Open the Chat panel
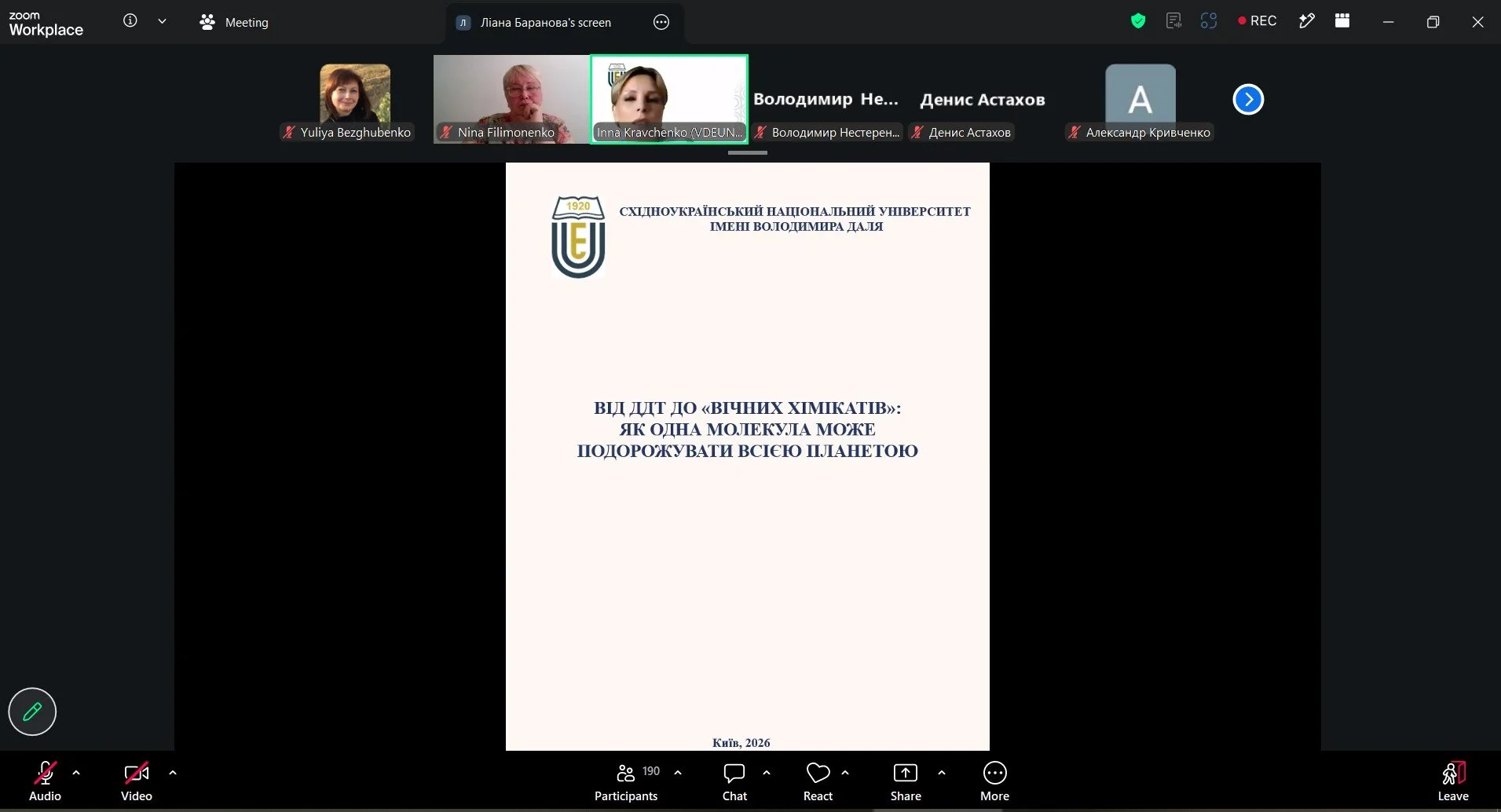This screenshot has height=812, width=1501. (x=734, y=781)
